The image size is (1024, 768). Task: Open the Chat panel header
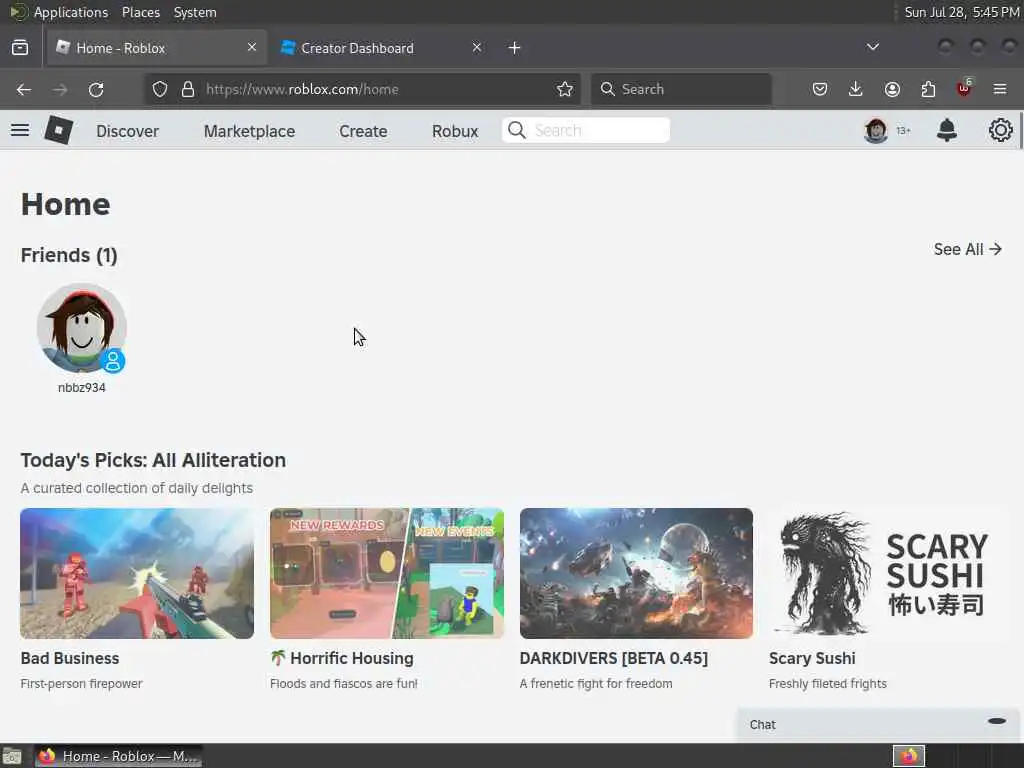(x=878, y=724)
